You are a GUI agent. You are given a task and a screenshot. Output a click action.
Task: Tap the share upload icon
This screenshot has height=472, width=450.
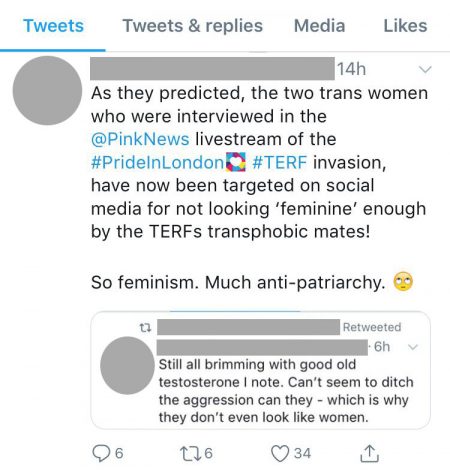(369, 453)
